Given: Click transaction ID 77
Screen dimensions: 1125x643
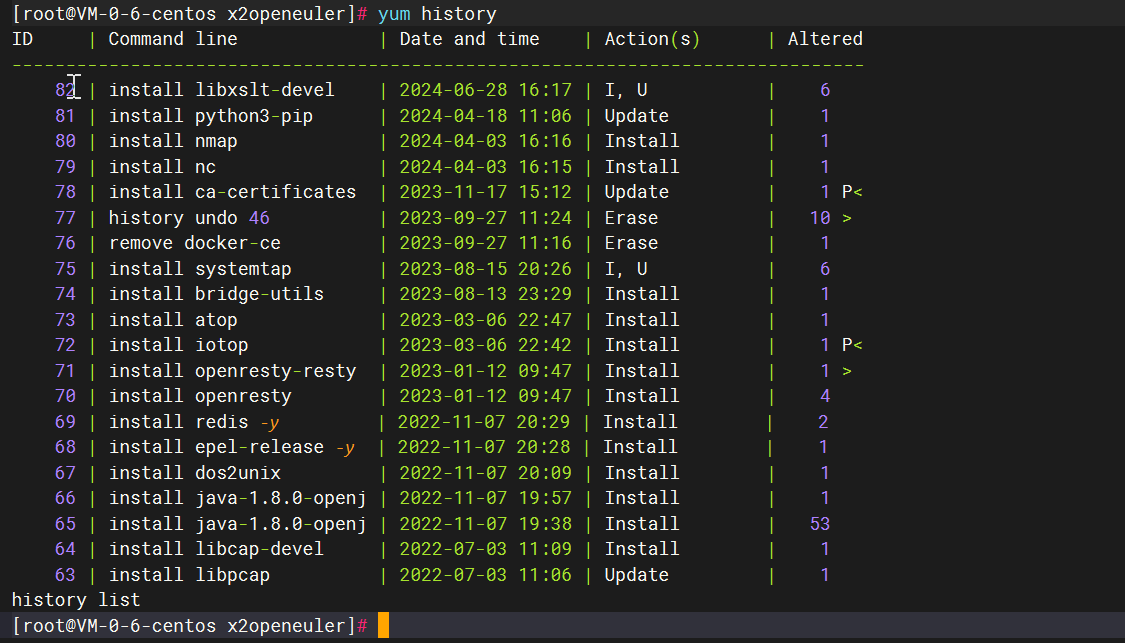Looking at the screenshot, I should [65, 218].
